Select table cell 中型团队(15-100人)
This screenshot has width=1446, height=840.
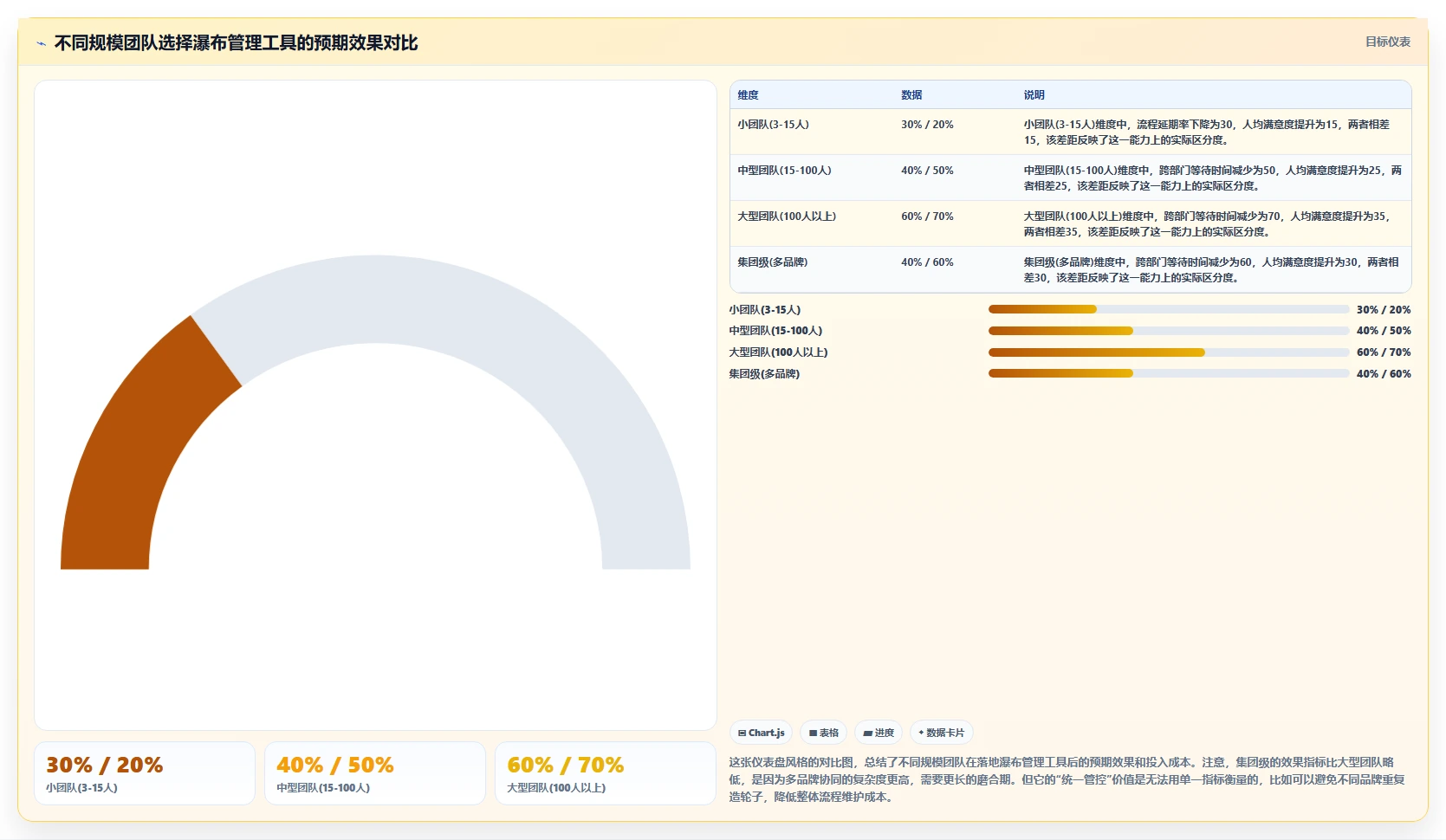pos(784,171)
